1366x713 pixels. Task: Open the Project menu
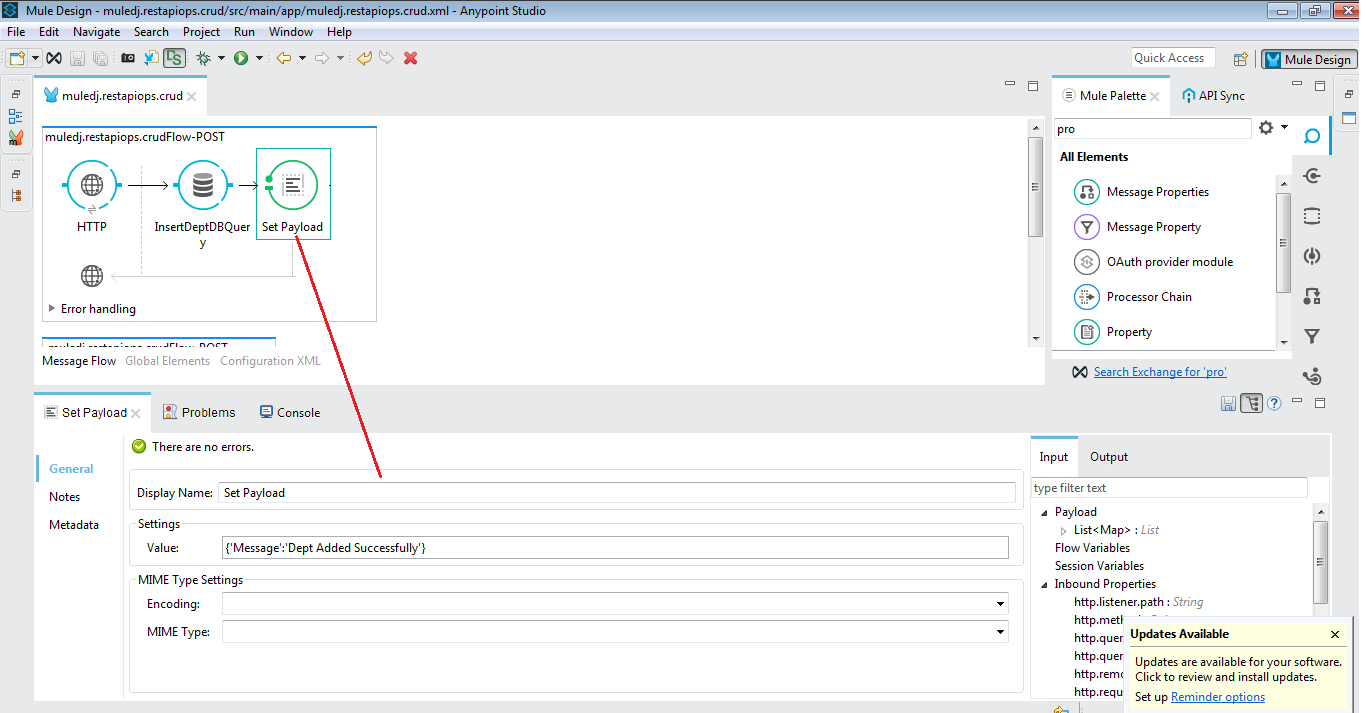[x=201, y=32]
